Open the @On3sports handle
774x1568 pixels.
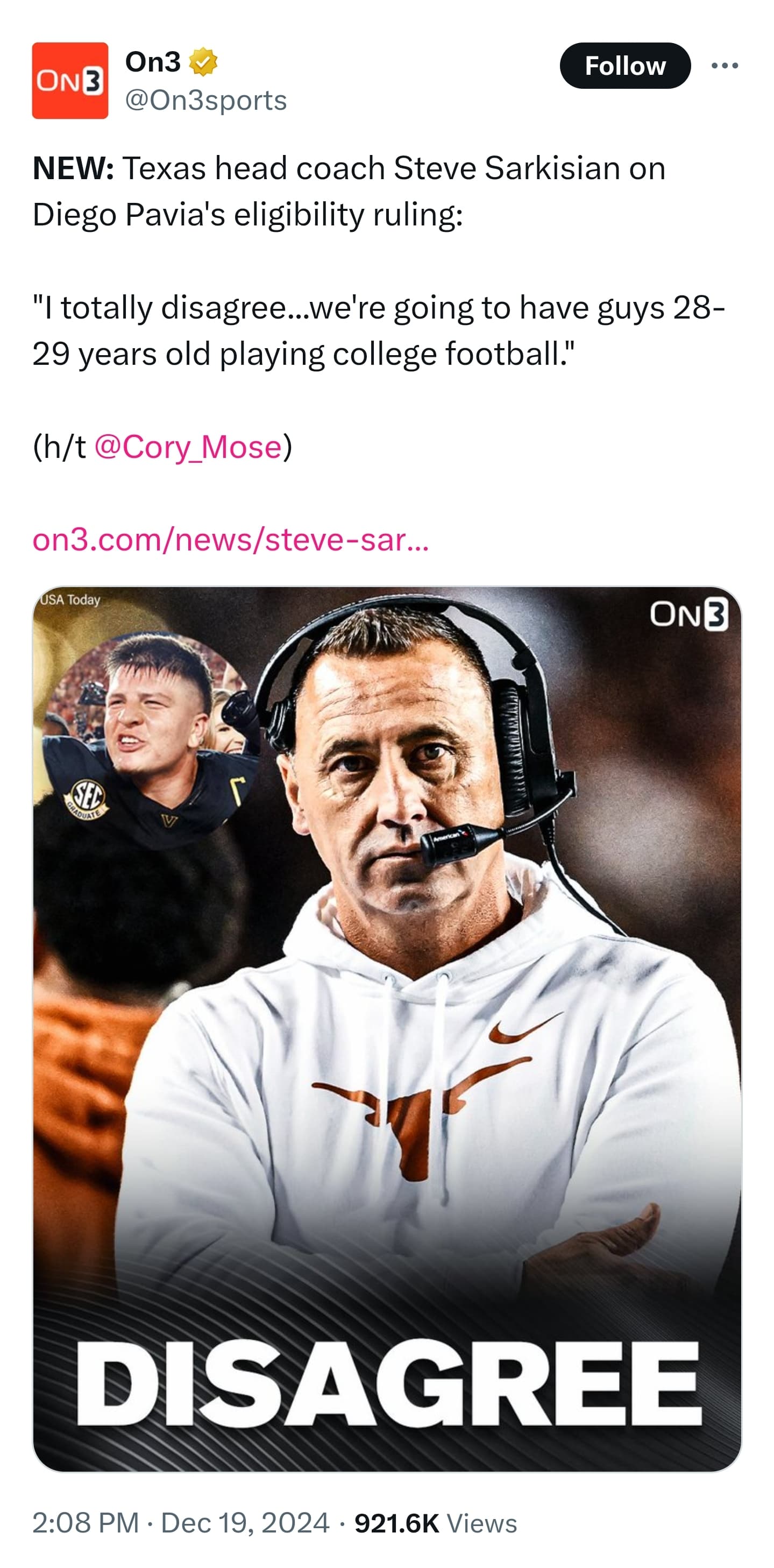pos(205,101)
